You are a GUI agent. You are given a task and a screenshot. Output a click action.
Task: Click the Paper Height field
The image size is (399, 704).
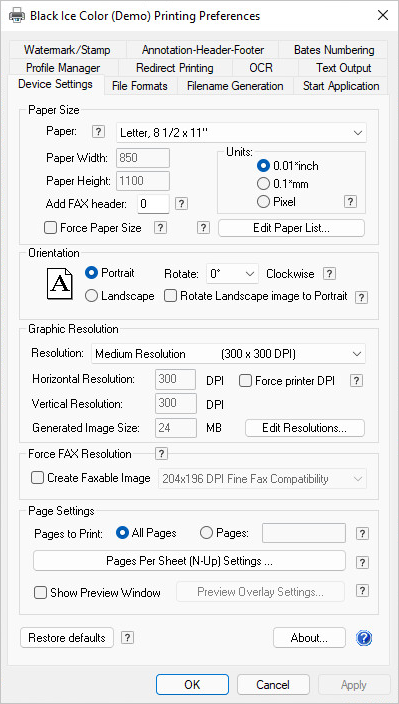[x=143, y=180]
